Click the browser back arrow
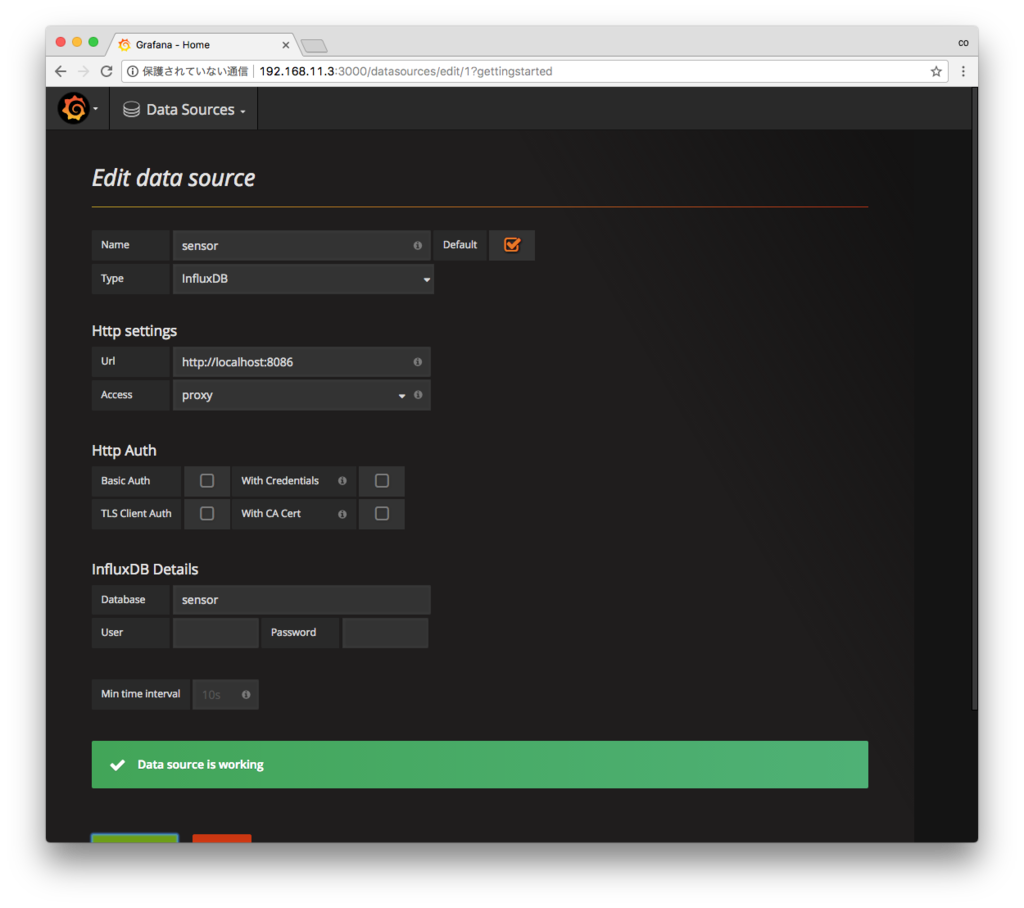Viewport: 1024px width, 908px height. 61,71
